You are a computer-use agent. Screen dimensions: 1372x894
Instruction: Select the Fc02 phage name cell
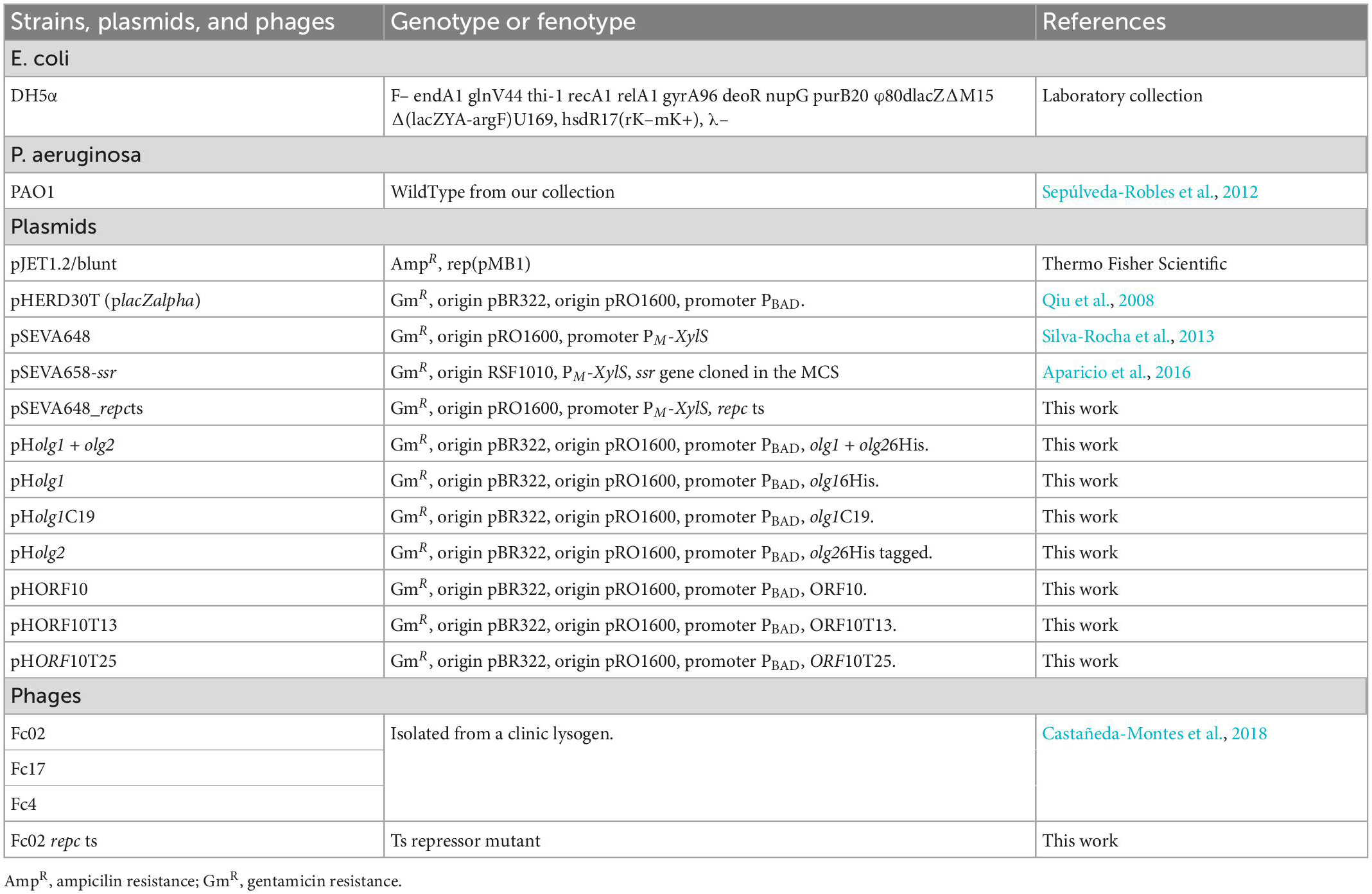tap(194, 732)
